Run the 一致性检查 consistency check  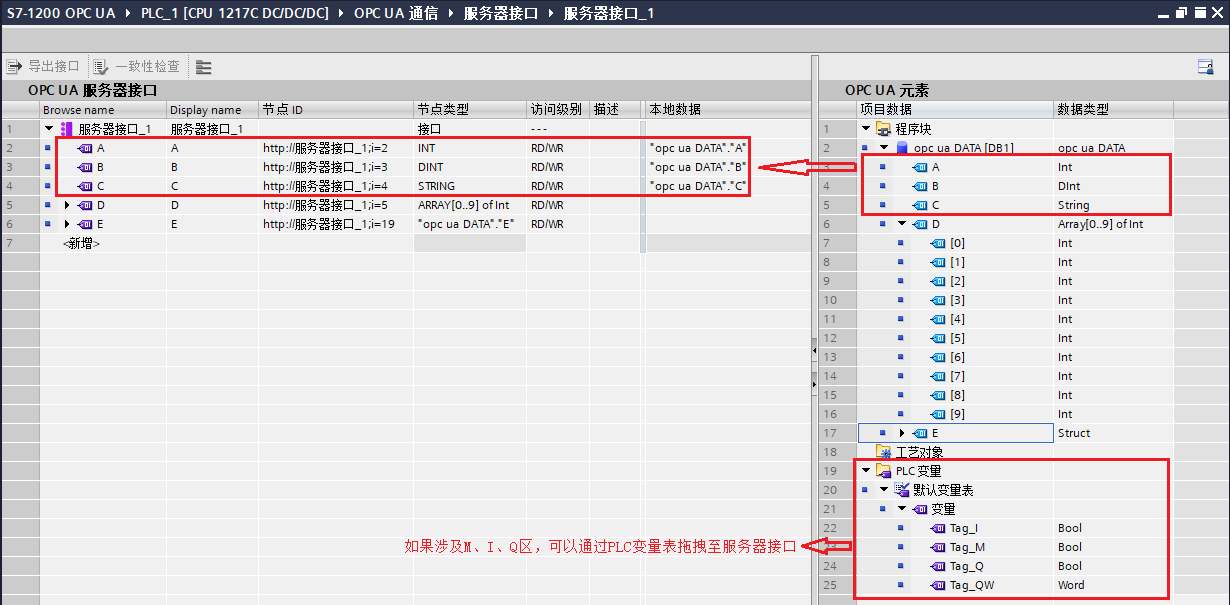pyautogui.click(x=99, y=66)
